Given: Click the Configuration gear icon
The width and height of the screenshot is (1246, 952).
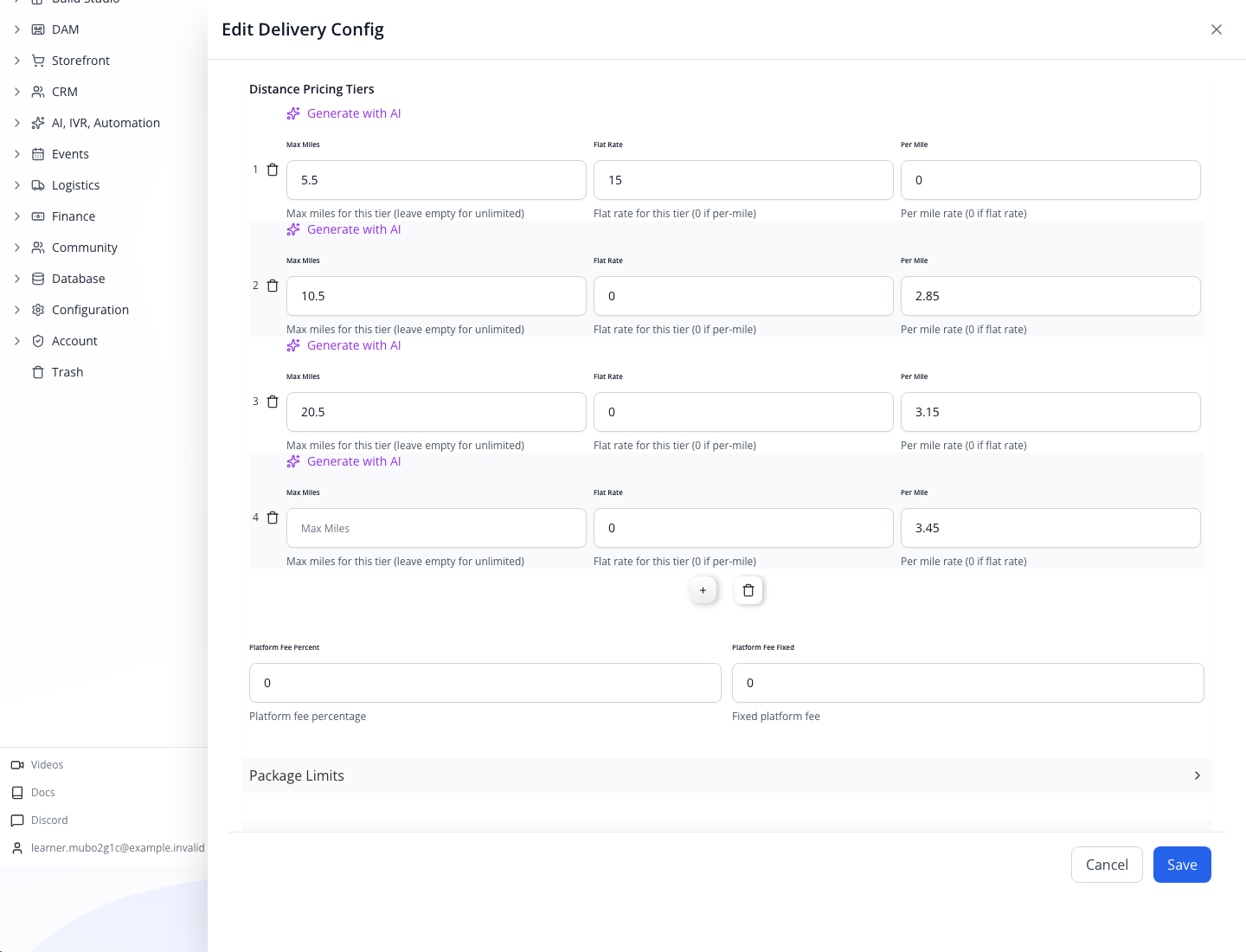Looking at the screenshot, I should [38, 310].
